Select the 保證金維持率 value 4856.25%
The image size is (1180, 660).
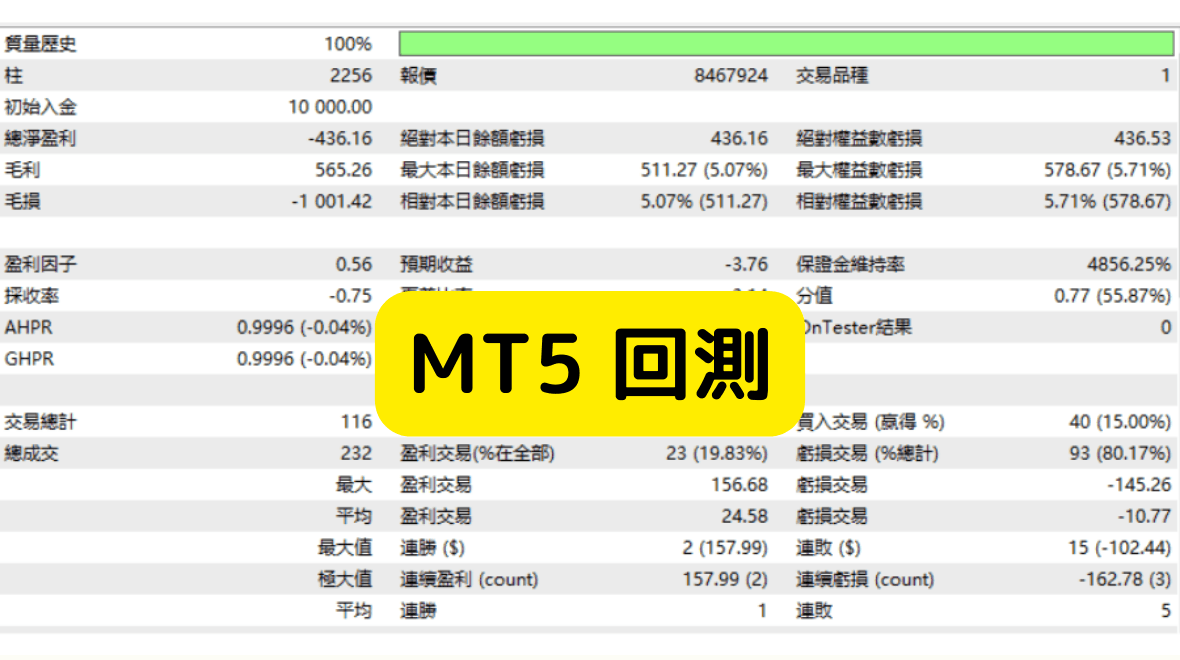click(x=1128, y=265)
